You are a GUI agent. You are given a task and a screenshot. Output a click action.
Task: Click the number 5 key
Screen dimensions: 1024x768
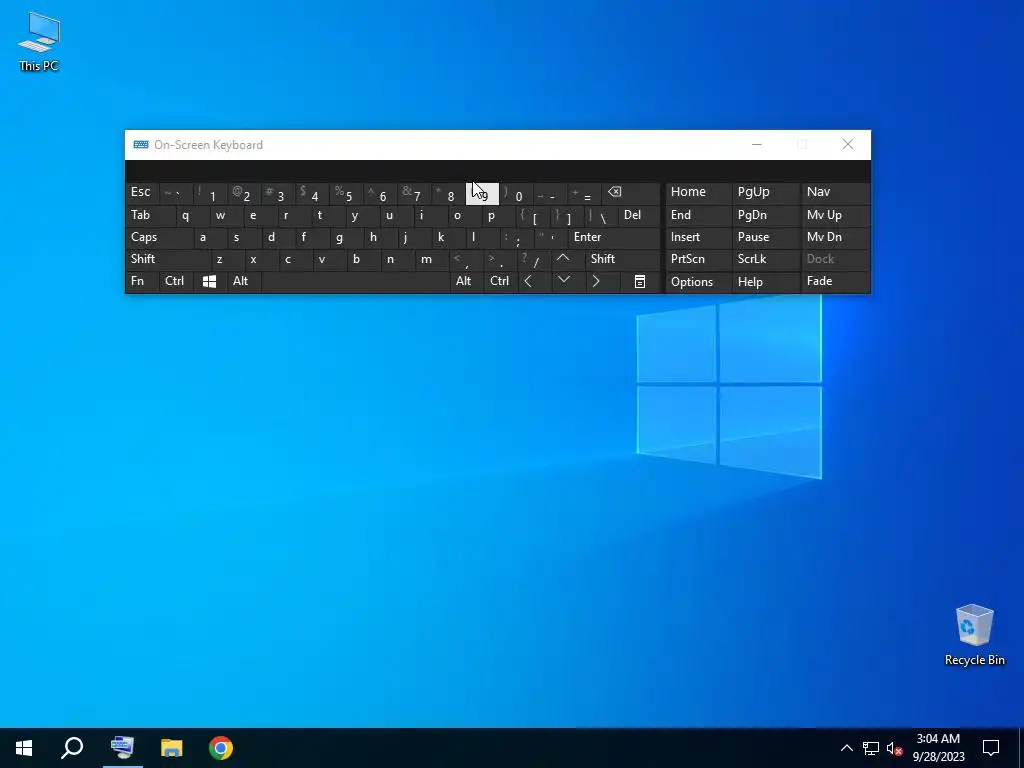pyautogui.click(x=346, y=193)
